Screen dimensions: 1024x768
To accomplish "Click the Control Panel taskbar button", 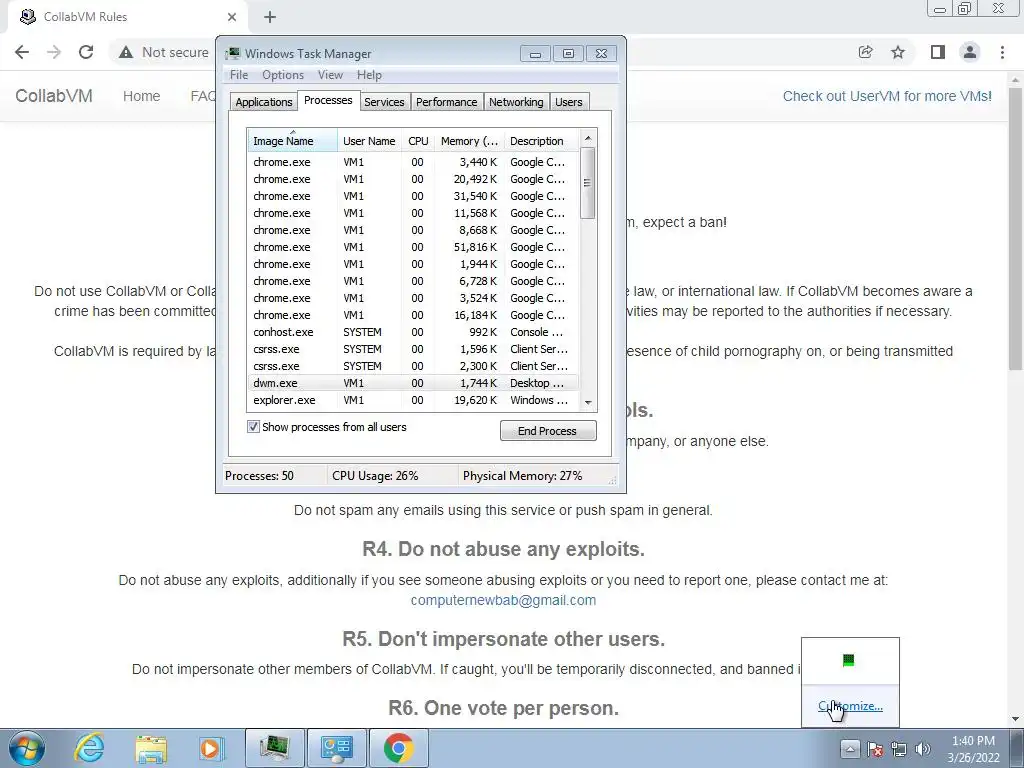I will coord(337,748).
